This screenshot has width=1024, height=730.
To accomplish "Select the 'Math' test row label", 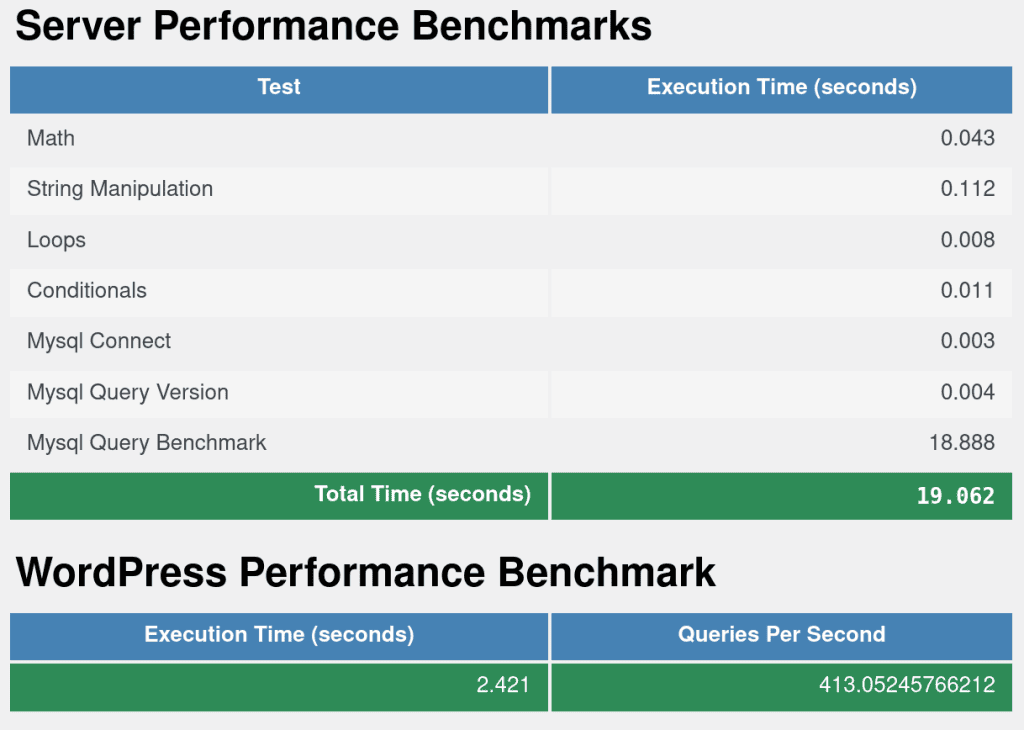I will [x=51, y=138].
